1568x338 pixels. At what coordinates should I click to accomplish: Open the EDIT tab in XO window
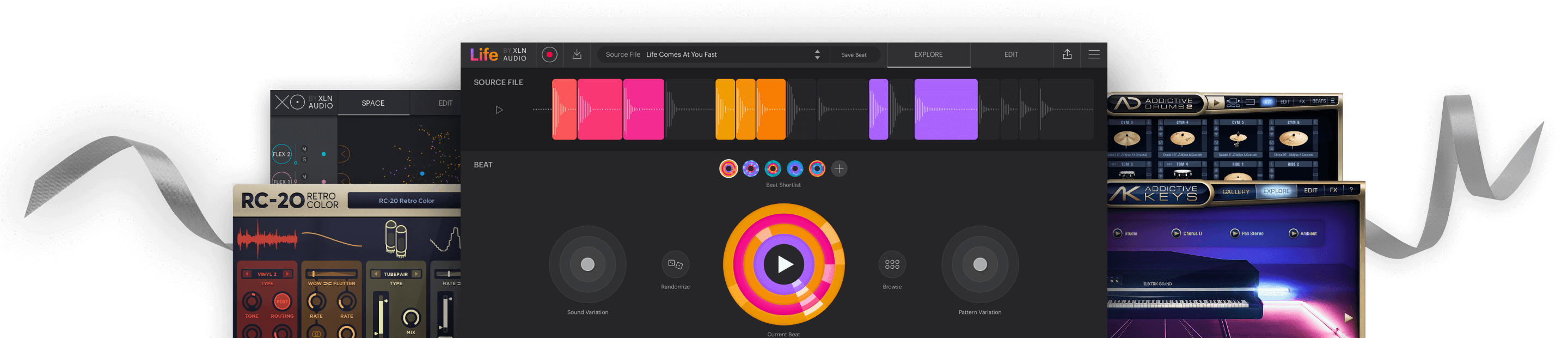tap(445, 104)
